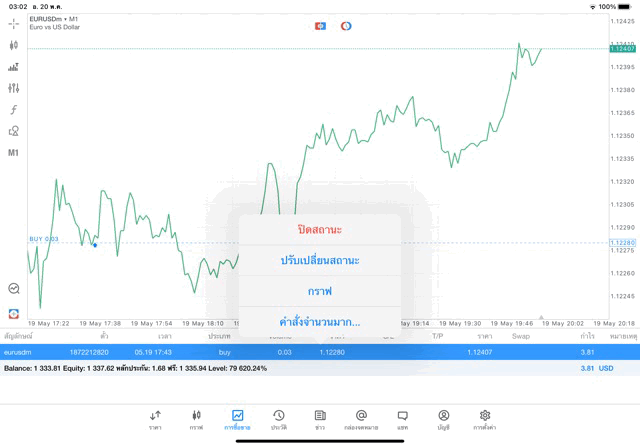
Task: Open the บัญชี (Accounts) tab
Action: (x=443, y=419)
